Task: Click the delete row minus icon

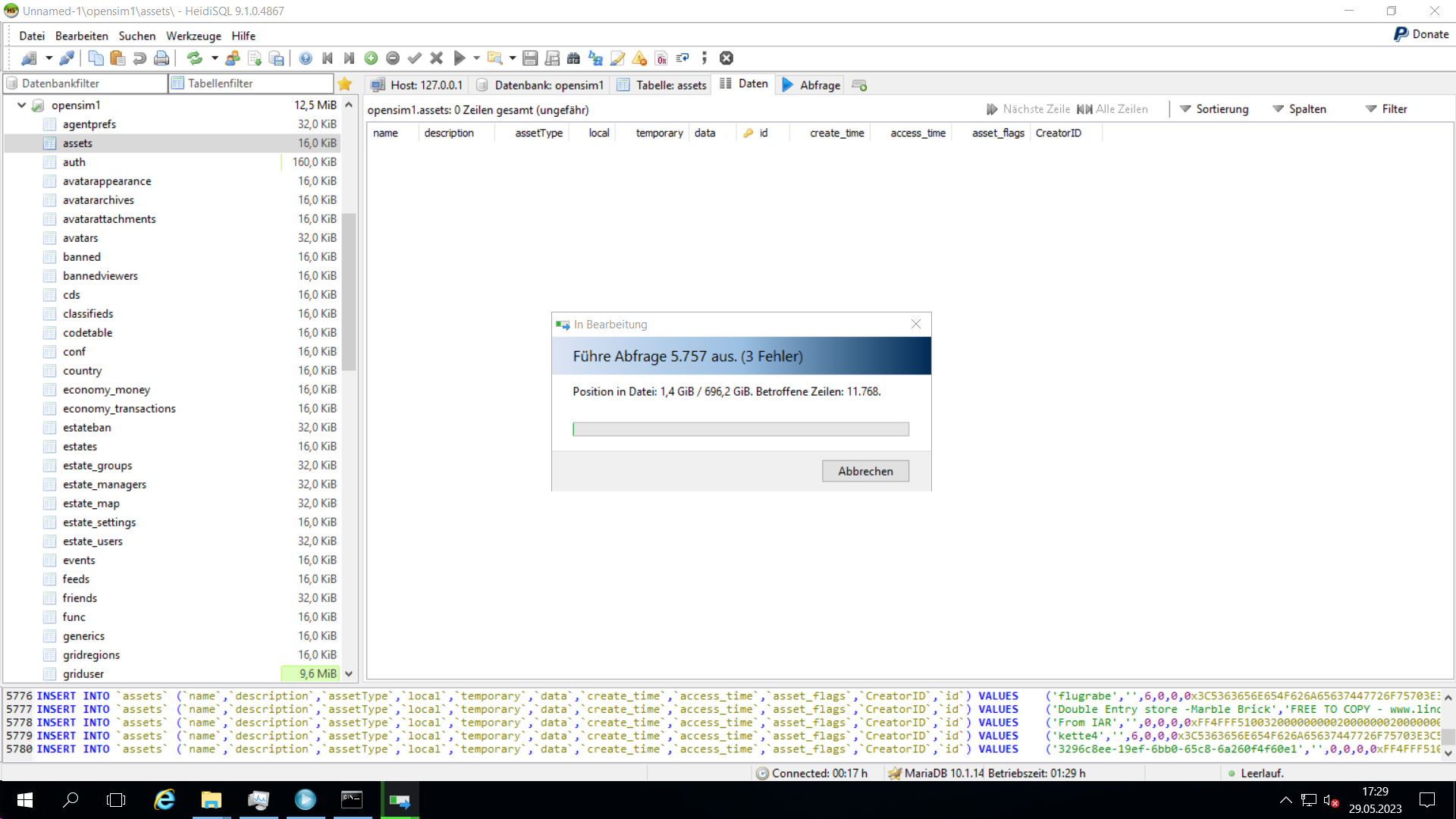Action: (x=393, y=58)
